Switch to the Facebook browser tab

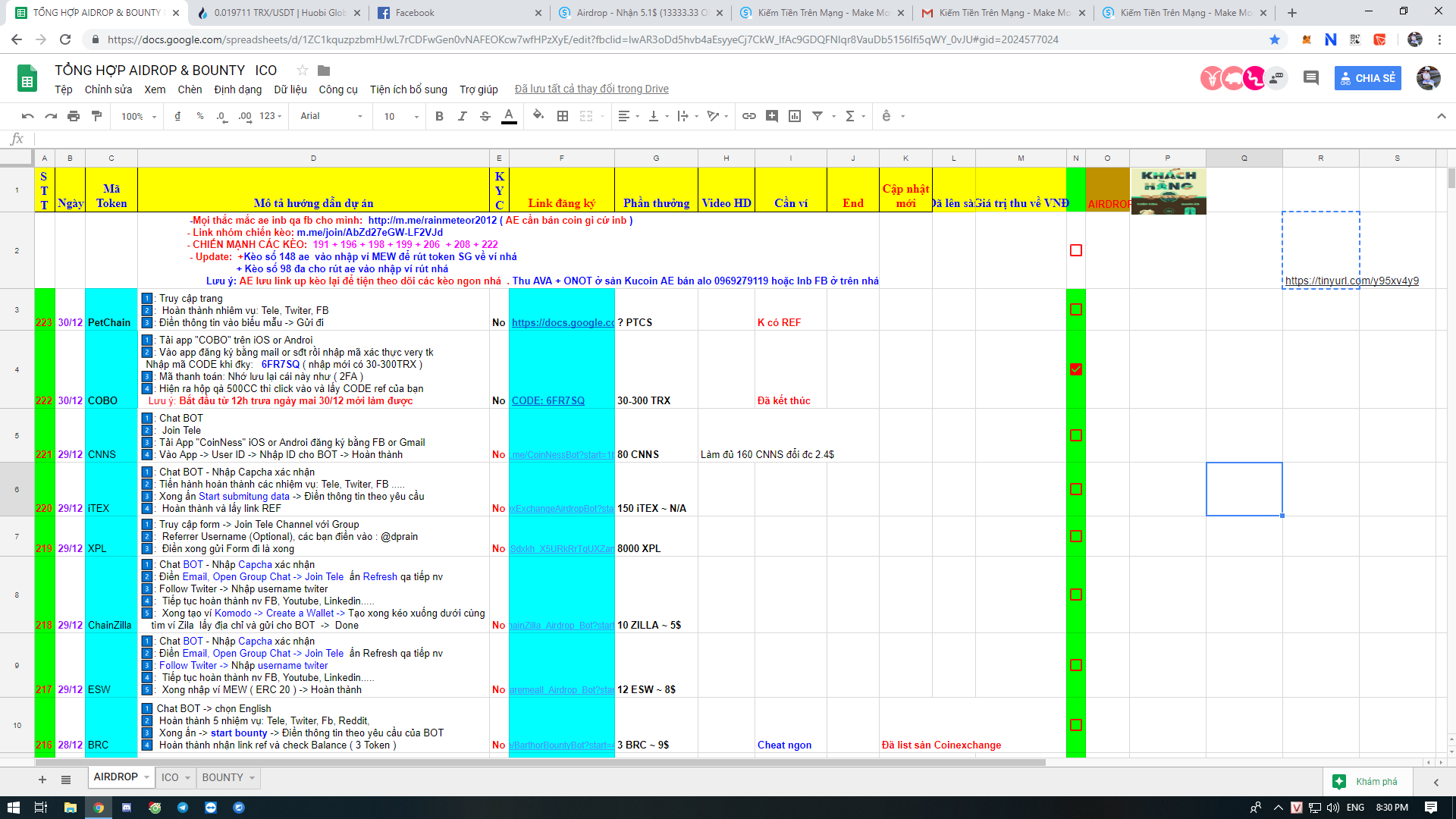460,13
